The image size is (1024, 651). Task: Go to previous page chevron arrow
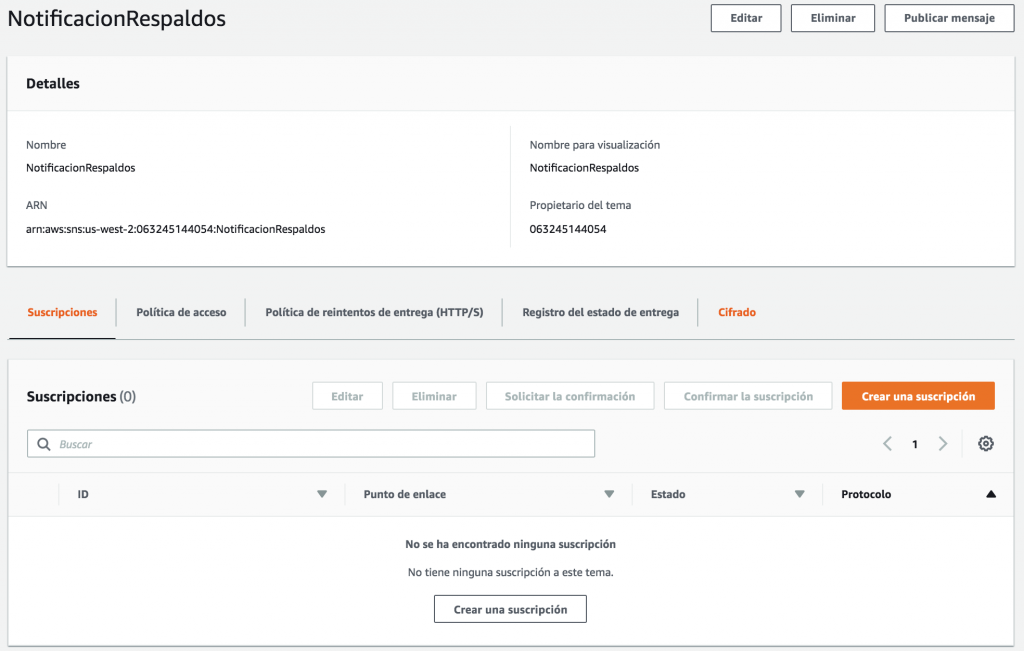[x=887, y=444]
